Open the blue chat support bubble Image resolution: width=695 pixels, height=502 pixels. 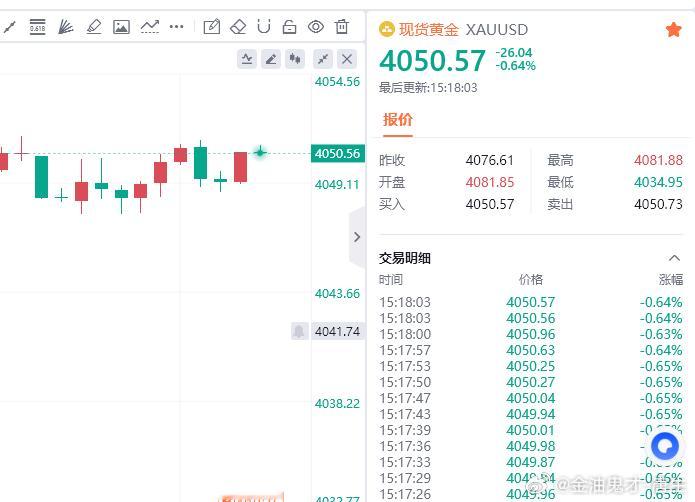[665, 446]
